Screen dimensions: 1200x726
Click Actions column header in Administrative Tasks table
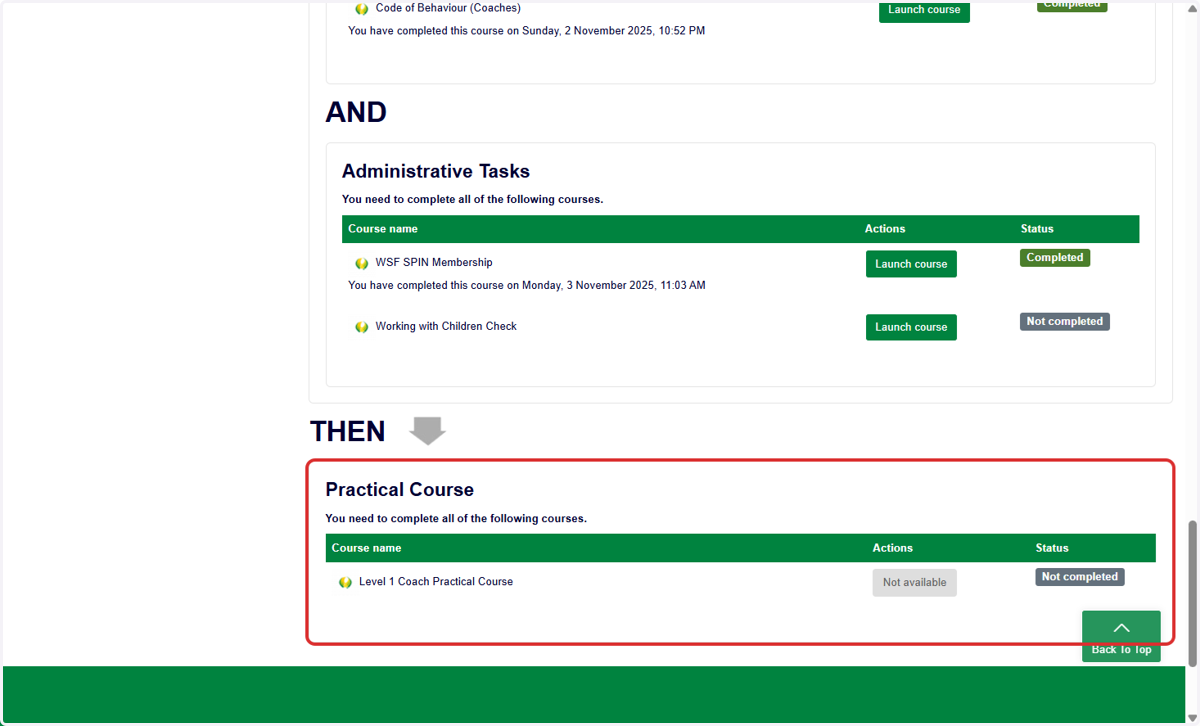(x=885, y=229)
